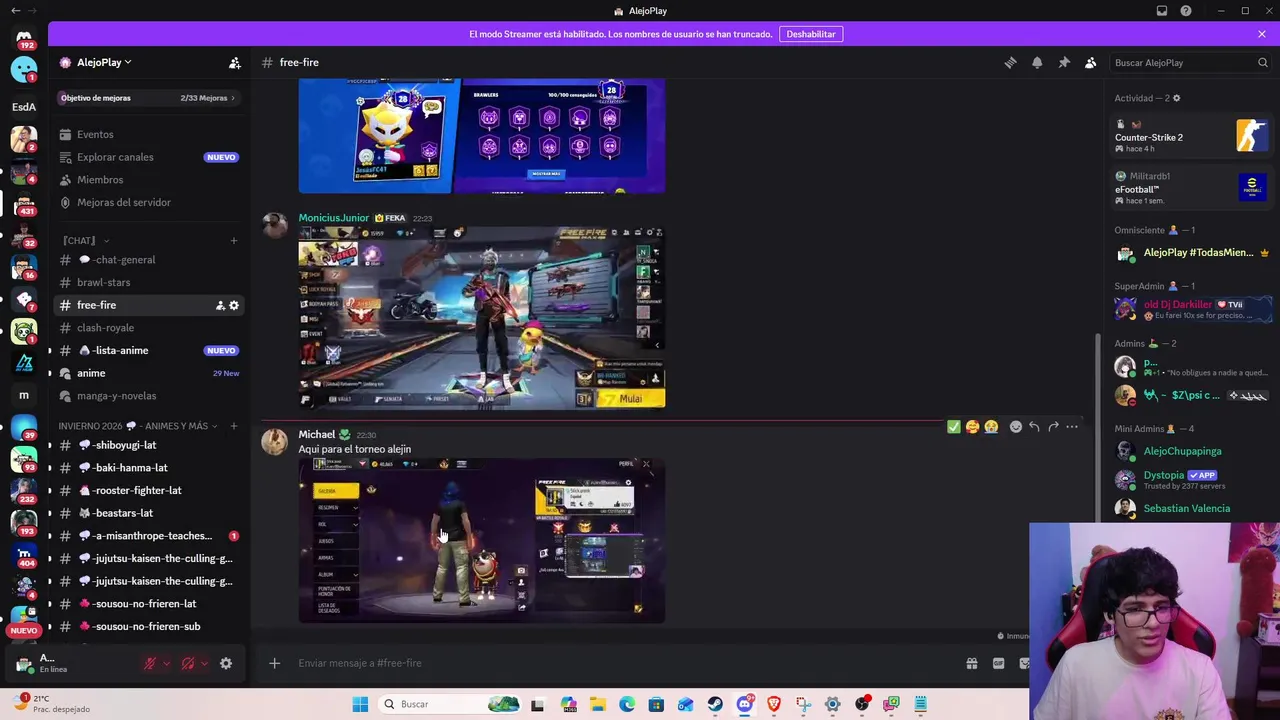Screen dimensions: 1280x720
Task: Forward Michael's message with forward arrow
Action: (1053, 427)
